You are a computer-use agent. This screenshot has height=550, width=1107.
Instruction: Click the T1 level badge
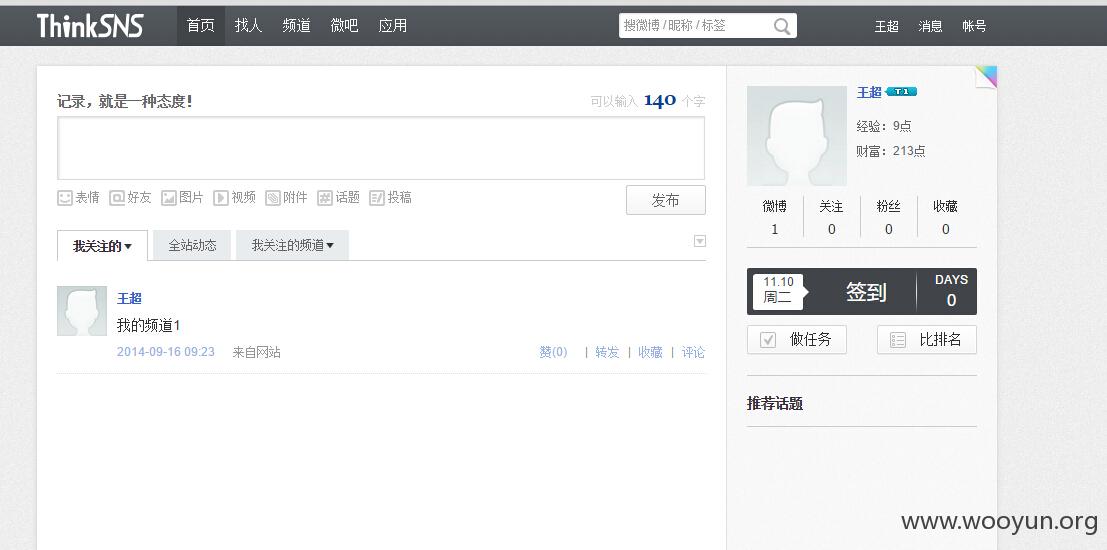tap(901, 92)
